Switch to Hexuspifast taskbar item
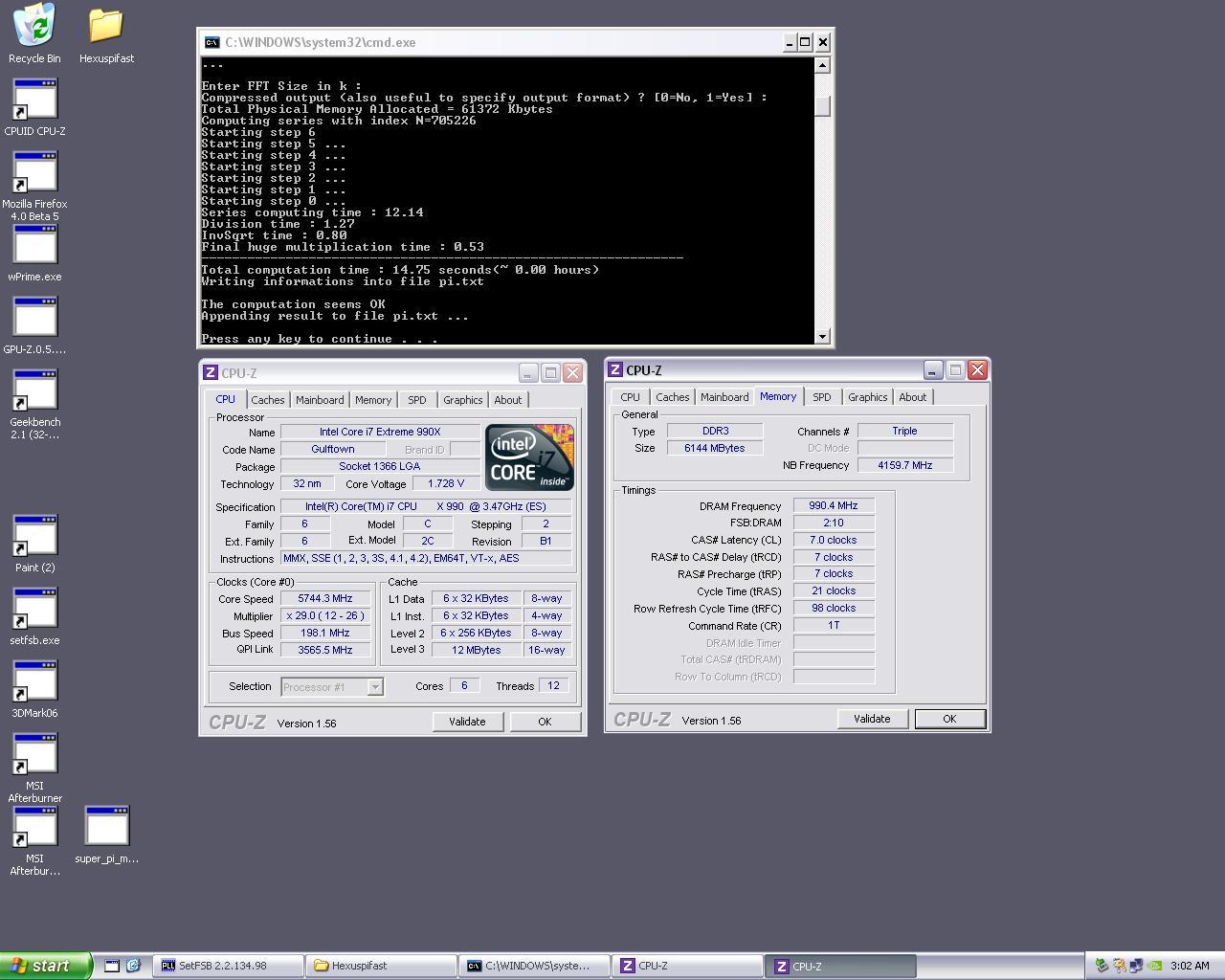The height and width of the screenshot is (980, 1225). tap(381, 966)
